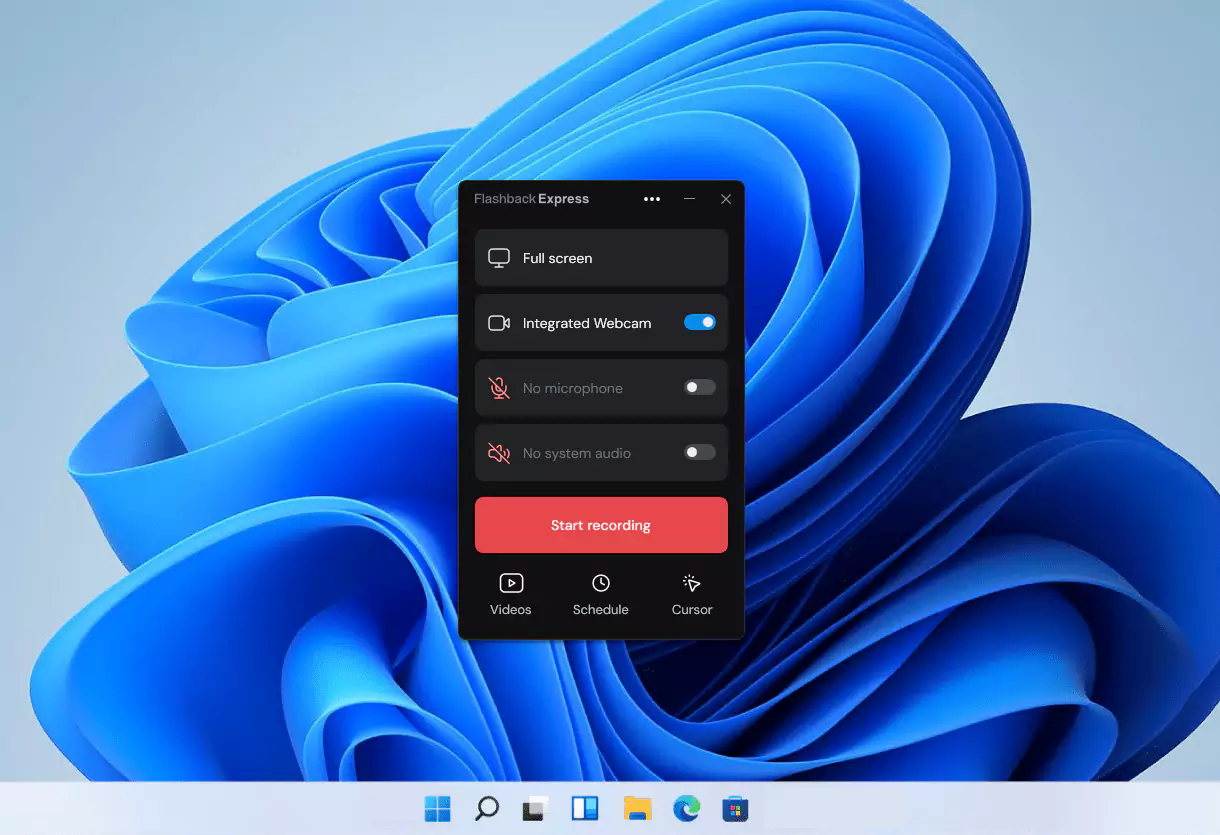
Task: Close the Flashback Express window
Action: 726,199
